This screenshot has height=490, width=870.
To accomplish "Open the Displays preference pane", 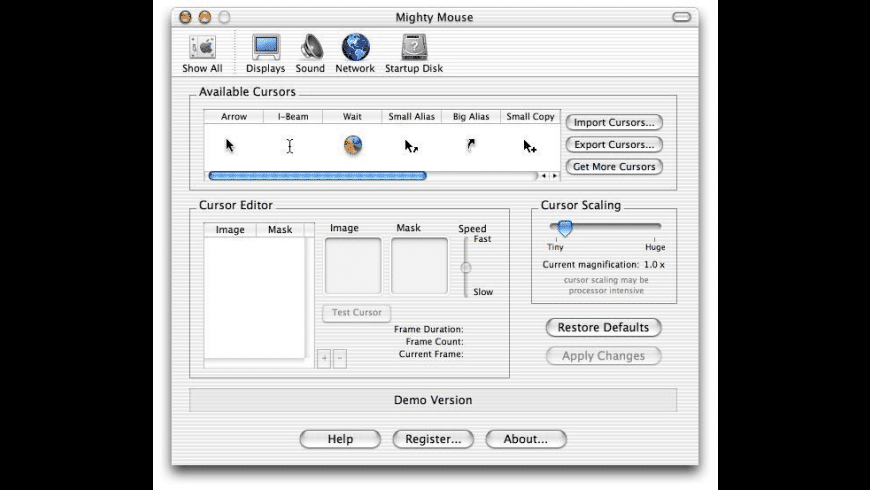I will pos(266,54).
